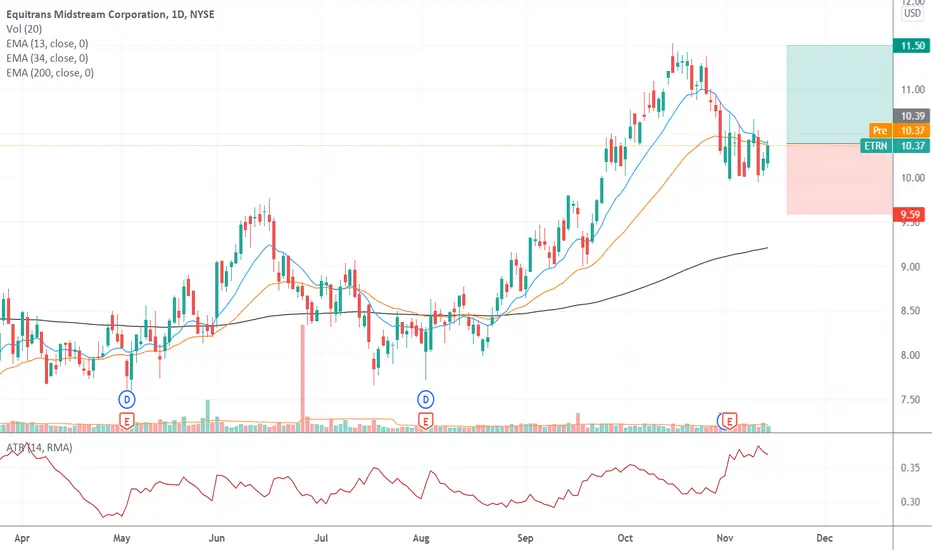Open the August earnings E marker
Image resolution: width=932 pixels, height=550 pixels.
click(x=425, y=421)
